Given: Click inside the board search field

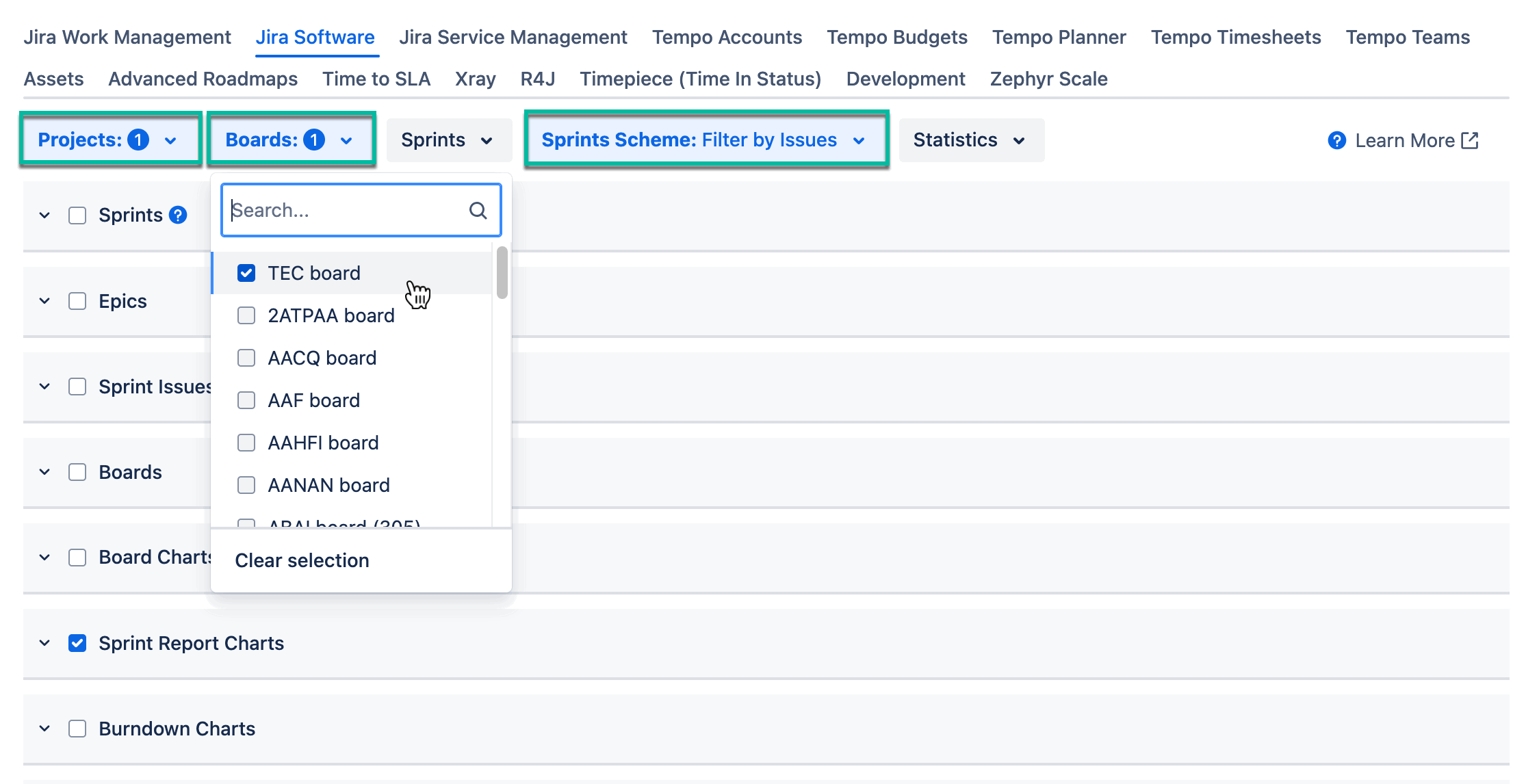Looking at the screenshot, I should [x=342, y=210].
